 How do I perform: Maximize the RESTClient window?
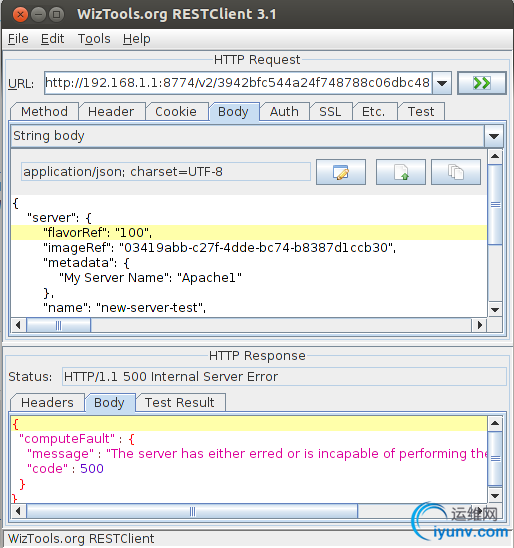(x=57, y=15)
